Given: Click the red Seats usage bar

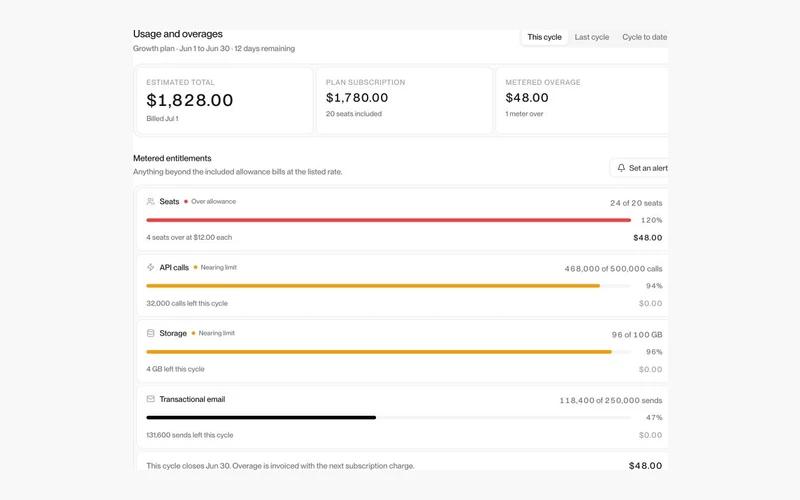Looking at the screenshot, I should 388,220.
